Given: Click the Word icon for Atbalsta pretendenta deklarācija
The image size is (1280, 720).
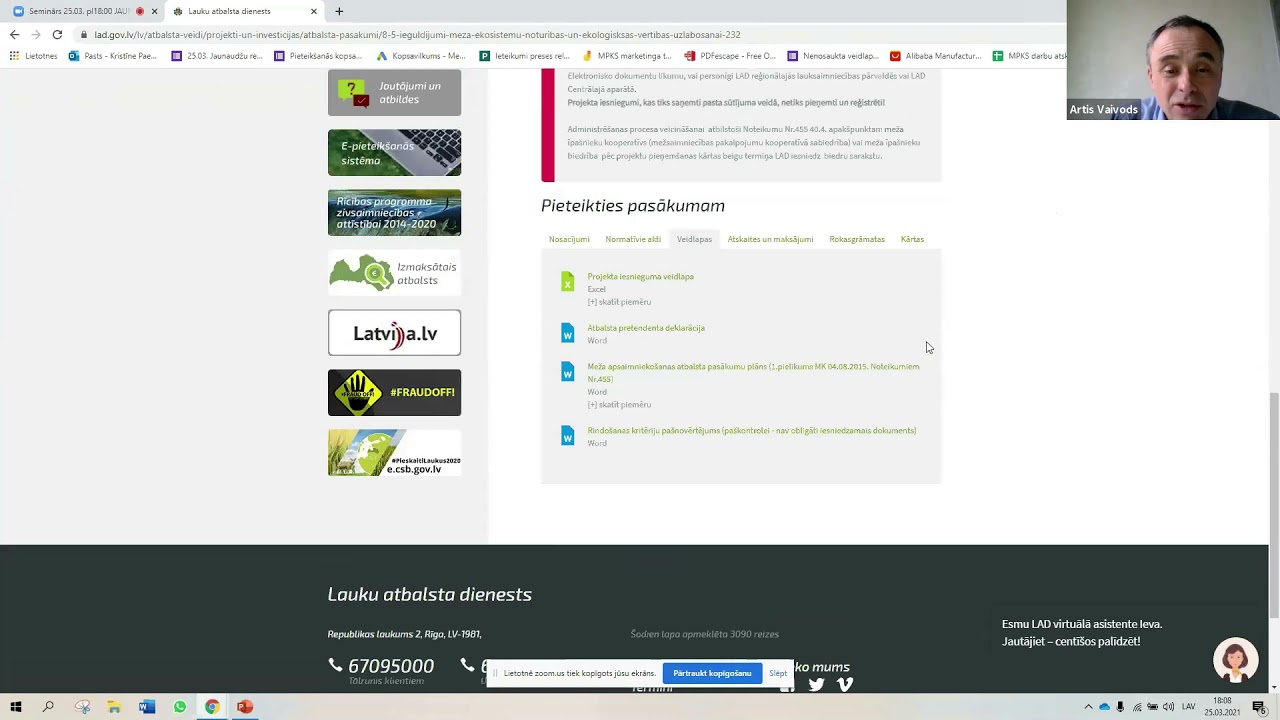Looking at the screenshot, I should click(x=567, y=333).
